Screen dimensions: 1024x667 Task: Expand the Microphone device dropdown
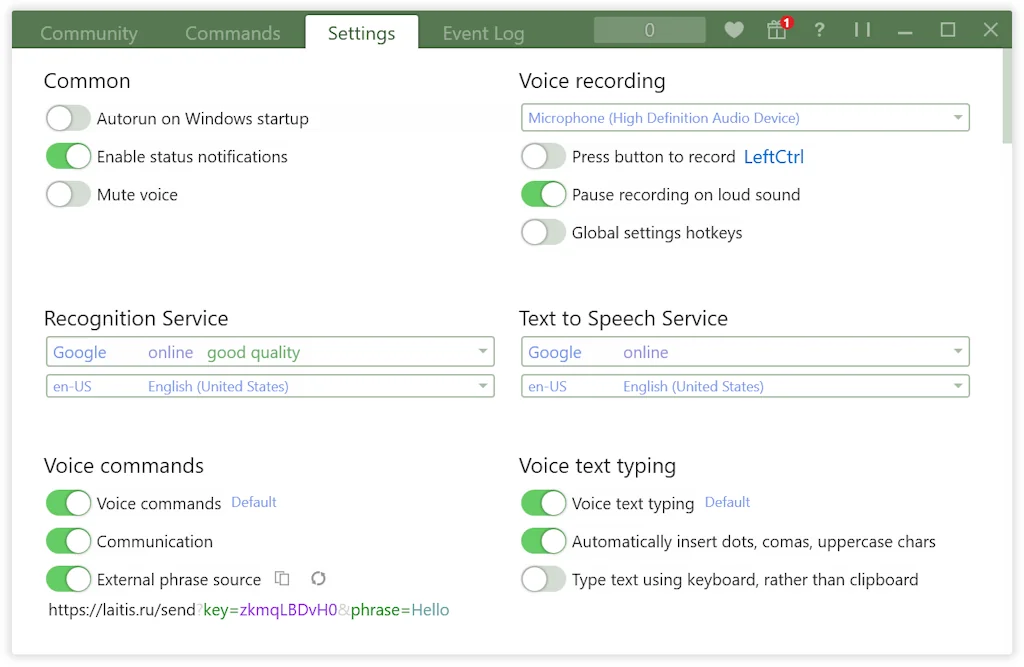[x=745, y=118]
